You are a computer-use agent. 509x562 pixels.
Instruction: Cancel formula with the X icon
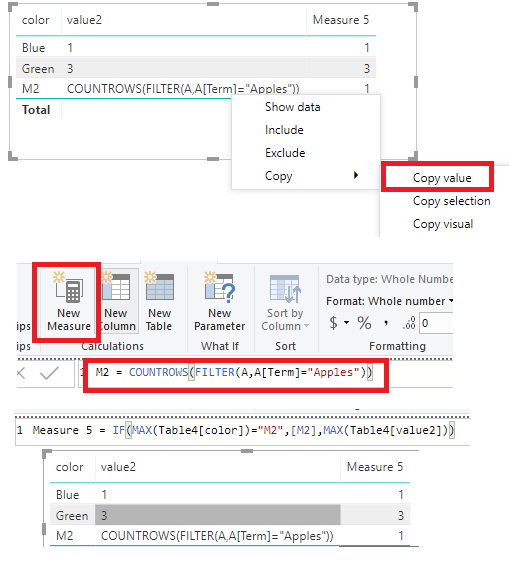22,373
